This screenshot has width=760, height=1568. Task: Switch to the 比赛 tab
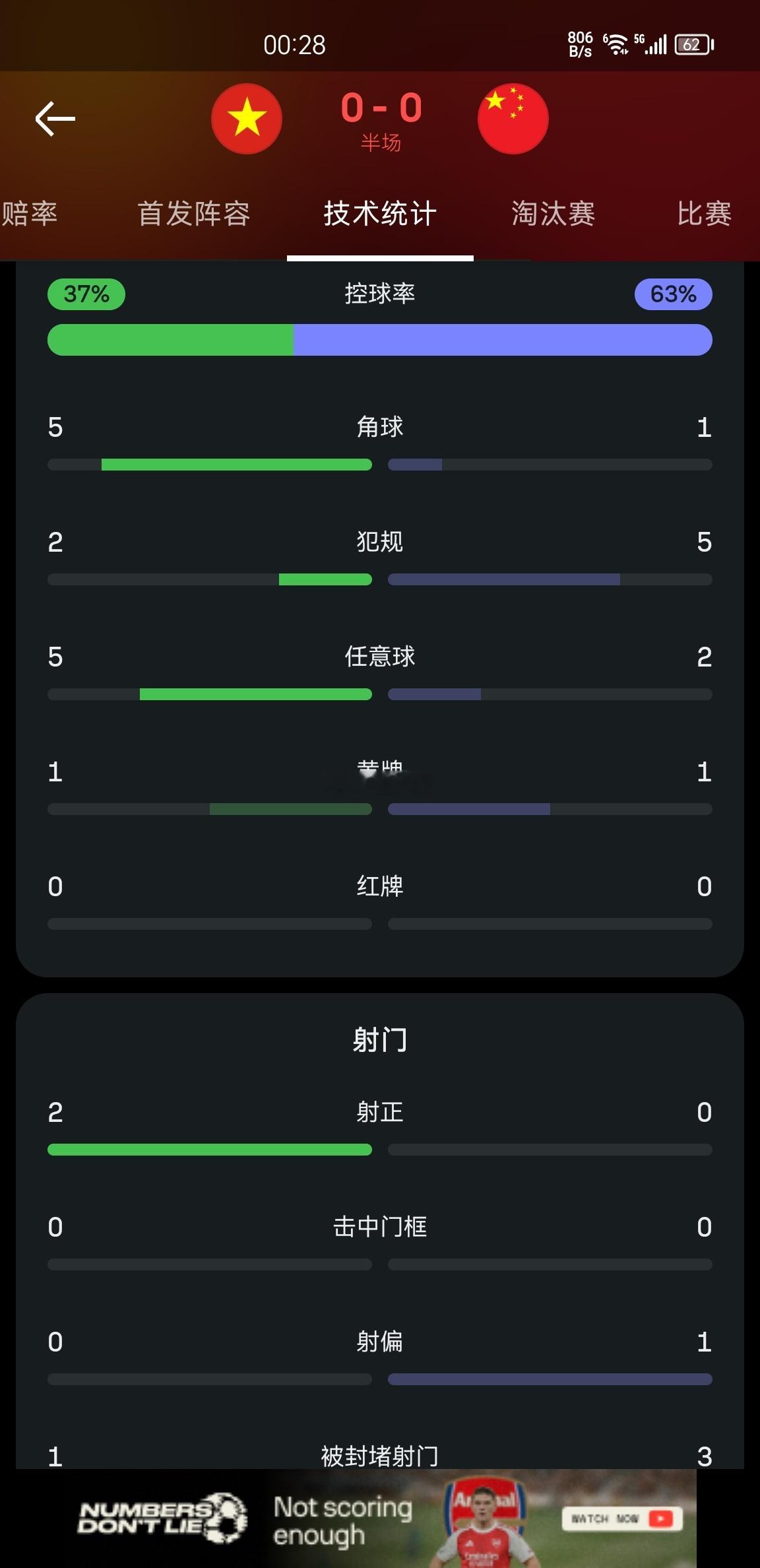[x=705, y=213]
